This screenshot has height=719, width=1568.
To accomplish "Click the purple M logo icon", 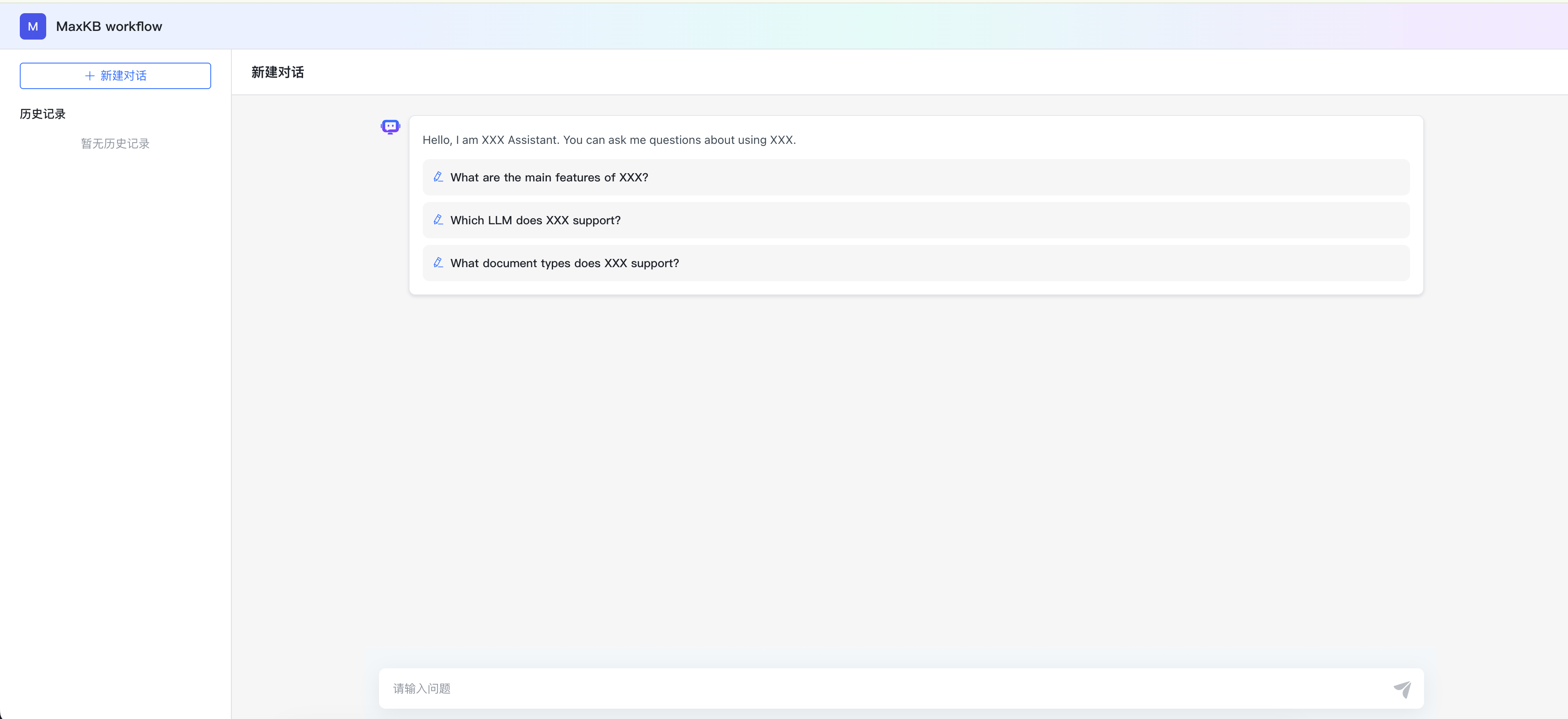I will tap(33, 26).
